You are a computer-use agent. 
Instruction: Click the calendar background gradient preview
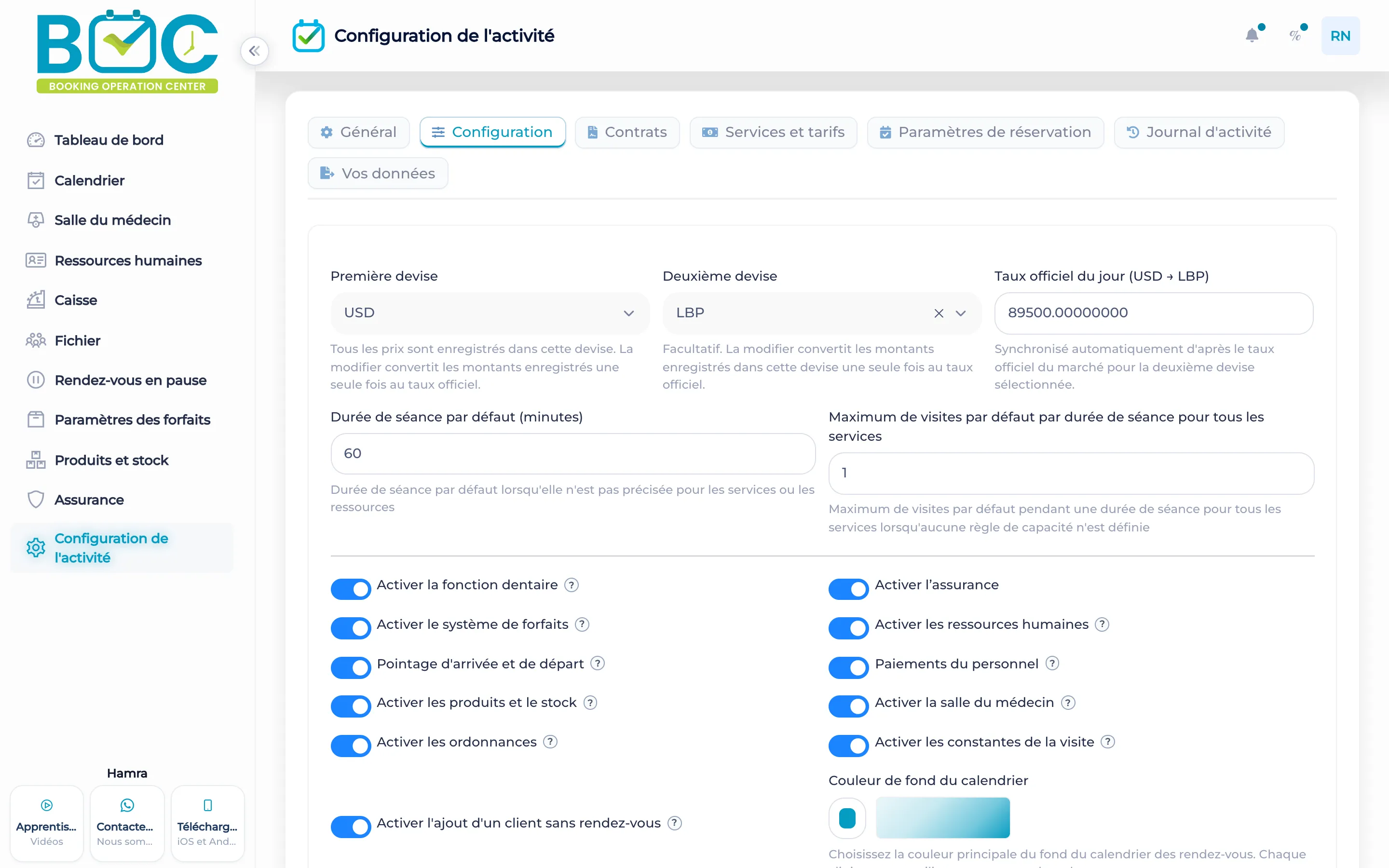942,818
